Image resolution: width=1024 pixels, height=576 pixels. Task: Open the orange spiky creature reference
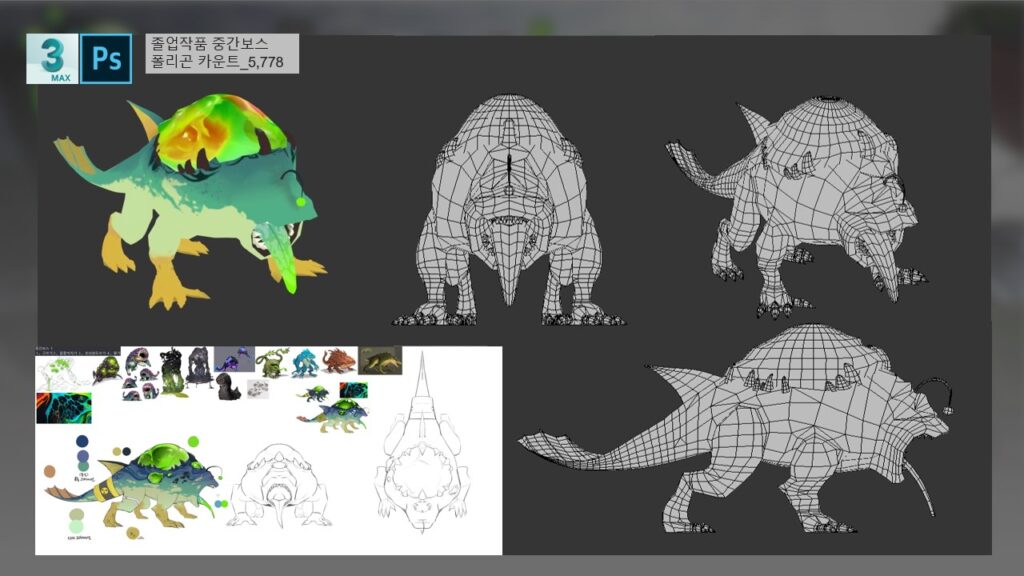point(338,361)
